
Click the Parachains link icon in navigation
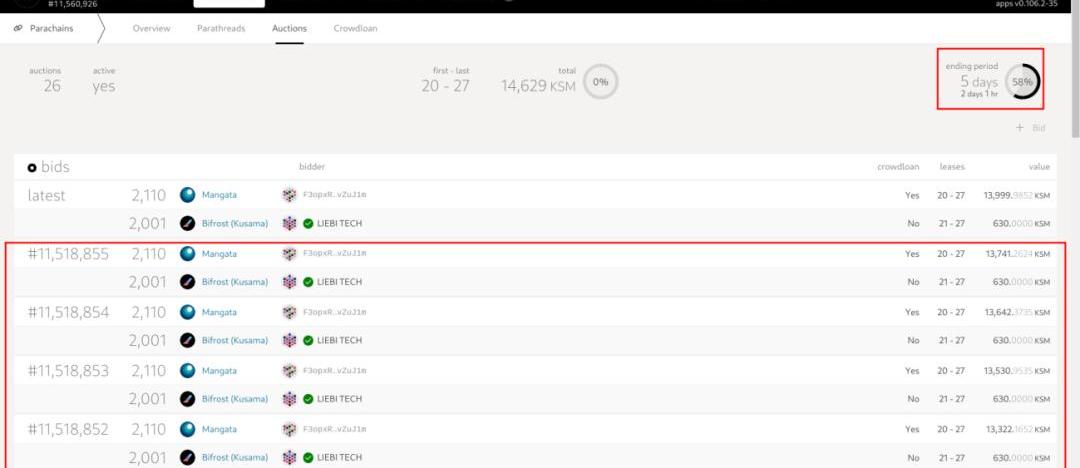pyautogui.click(x=19, y=28)
